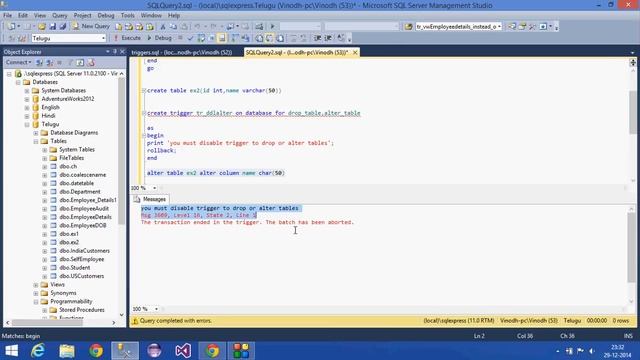The width and height of the screenshot is (640, 360).
Task: Click the New Query toolbar button
Action: pos(91,26)
